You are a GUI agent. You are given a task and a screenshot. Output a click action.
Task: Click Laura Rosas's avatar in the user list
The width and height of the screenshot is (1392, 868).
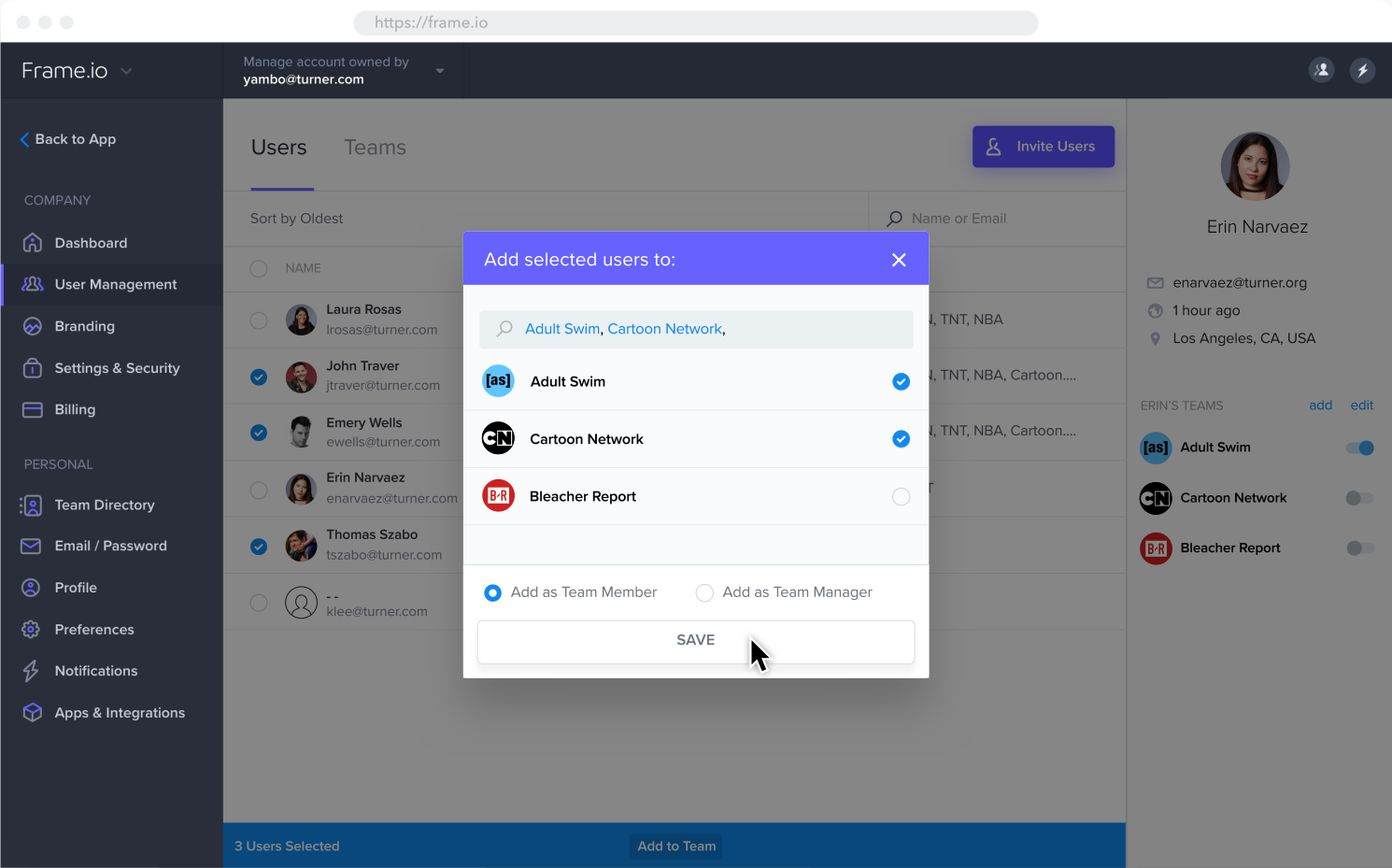301,320
